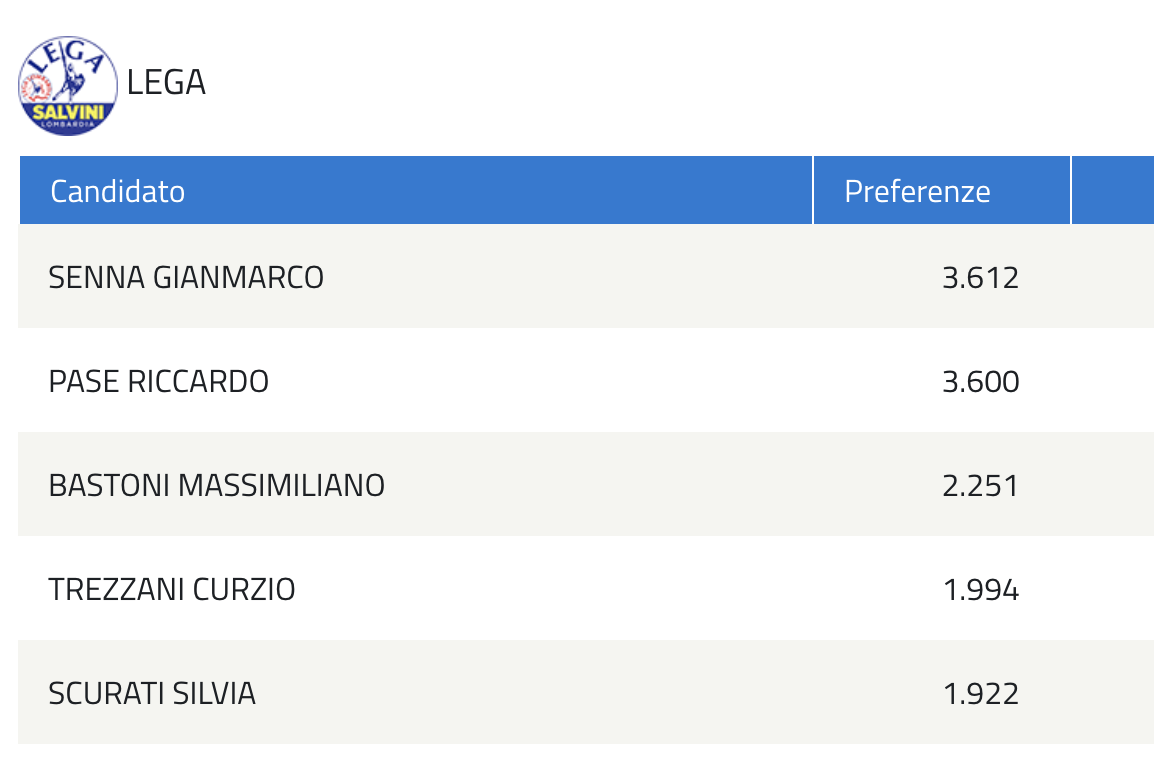Image resolution: width=1166 pixels, height=776 pixels.
Task: Click the Lega Salvini party logo
Action: point(68,85)
